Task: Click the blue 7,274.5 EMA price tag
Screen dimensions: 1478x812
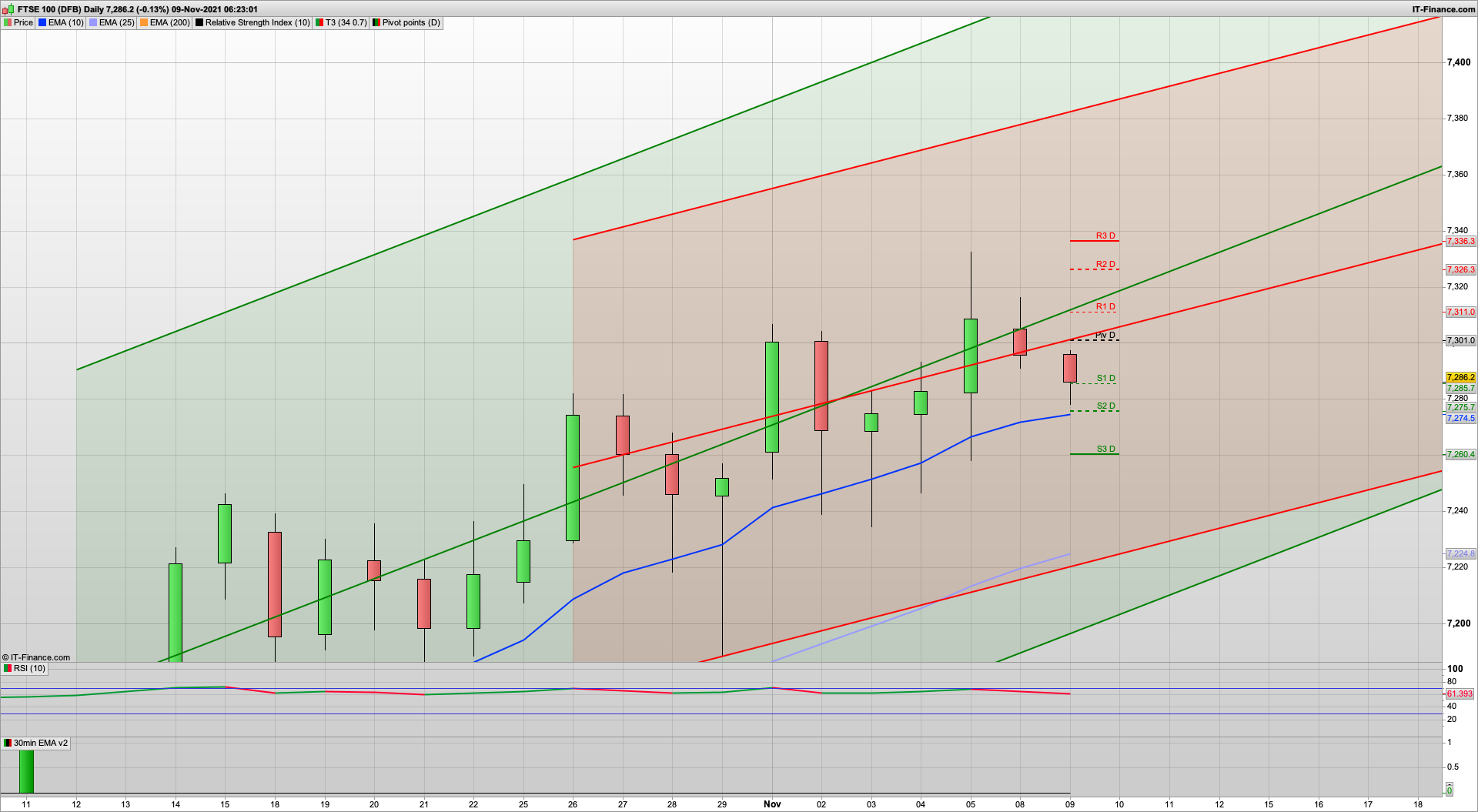Action: (x=1460, y=418)
